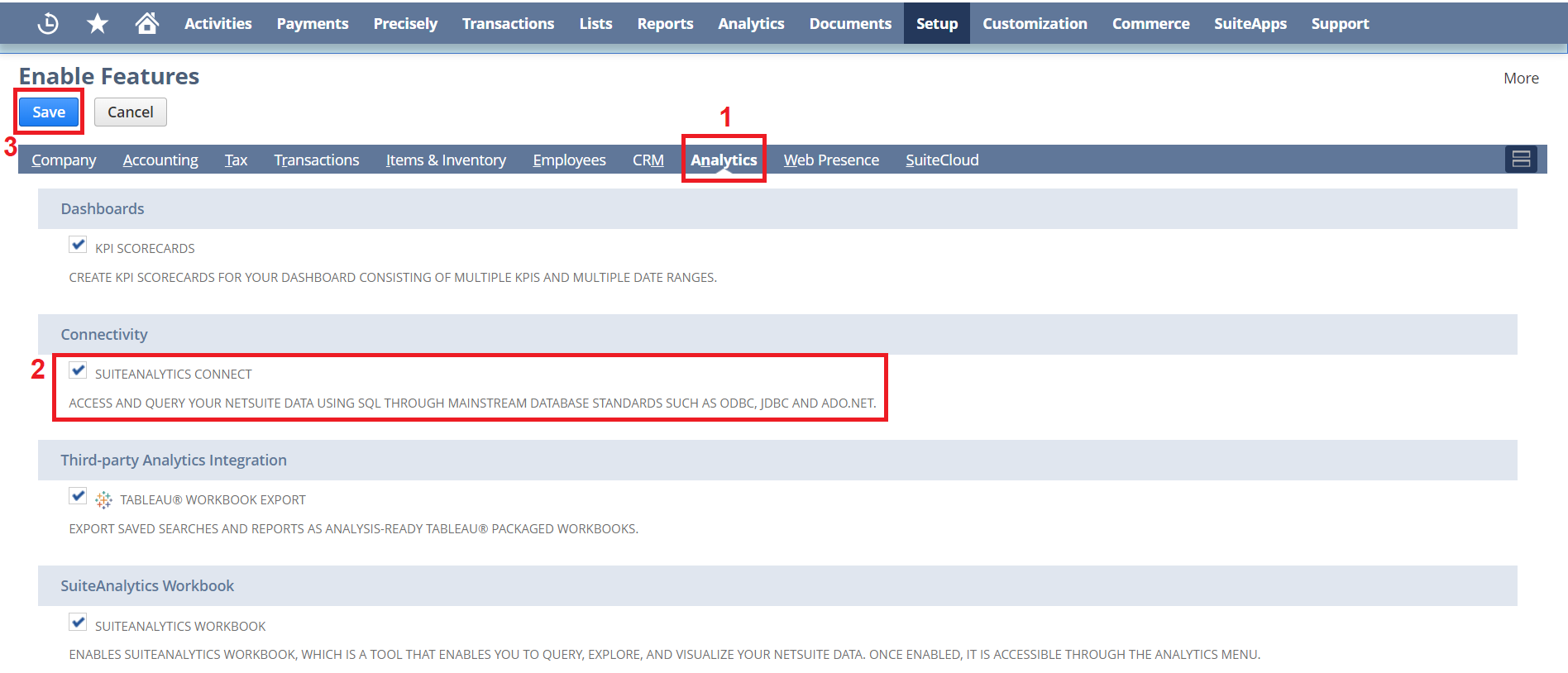The height and width of the screenshot is (673, 1568).
Task: Uncheck the KPI Scorecards checkbox
Action: click(x=78, y=245)
